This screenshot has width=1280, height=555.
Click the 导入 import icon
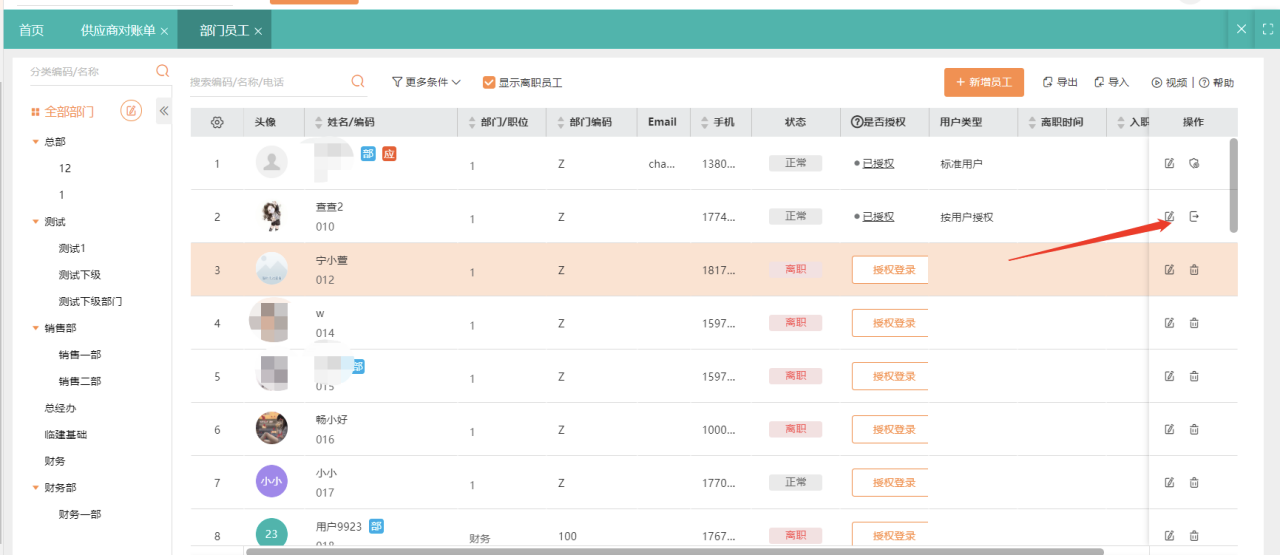click(1099, 82)
